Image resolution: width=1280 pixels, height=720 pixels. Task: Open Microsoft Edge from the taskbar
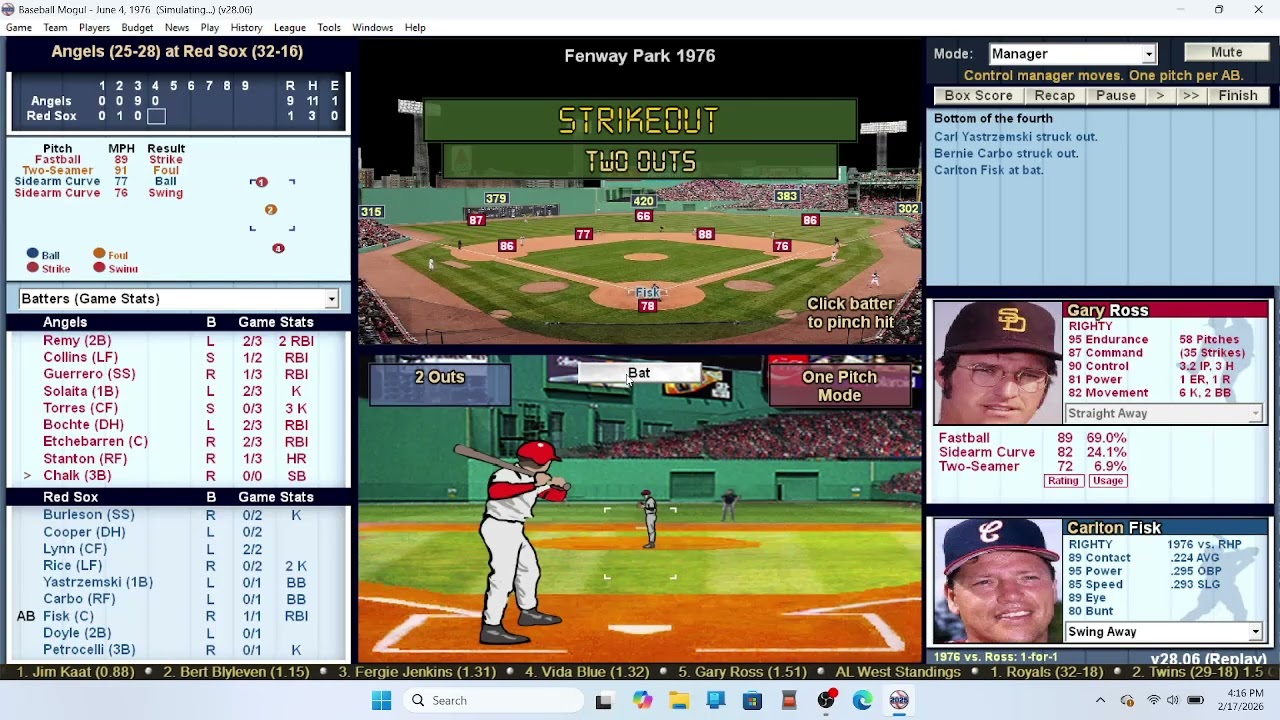pyautogui.click(x=863, y=701)
